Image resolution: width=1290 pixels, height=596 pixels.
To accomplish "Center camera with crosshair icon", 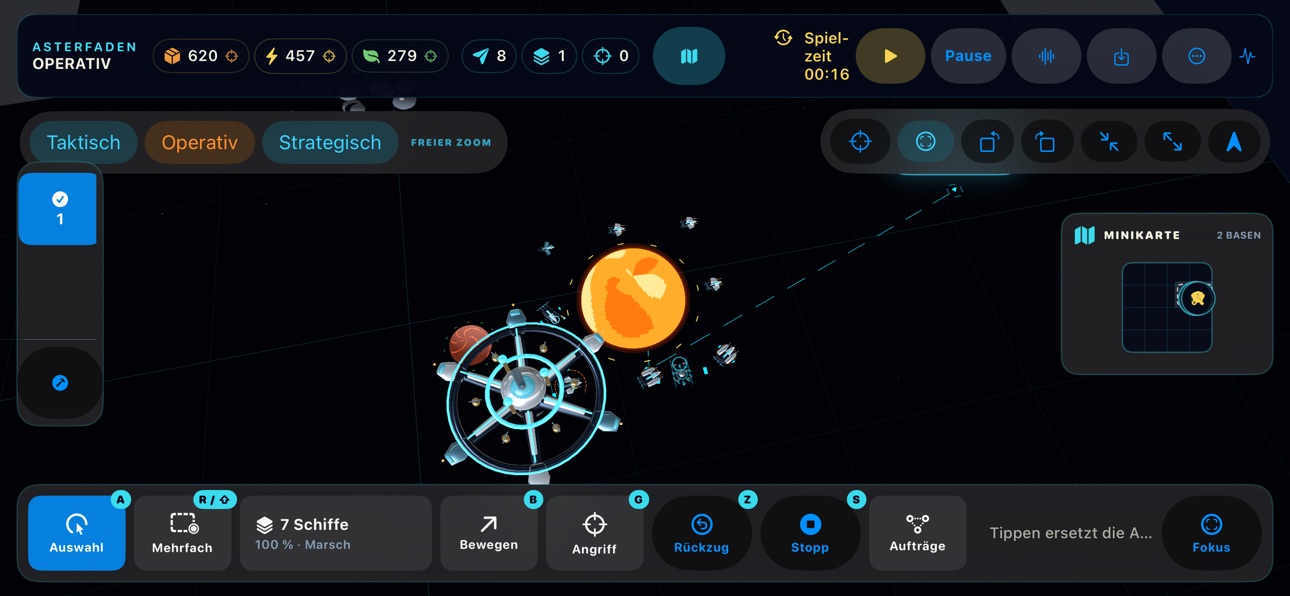I will (860, 142).
